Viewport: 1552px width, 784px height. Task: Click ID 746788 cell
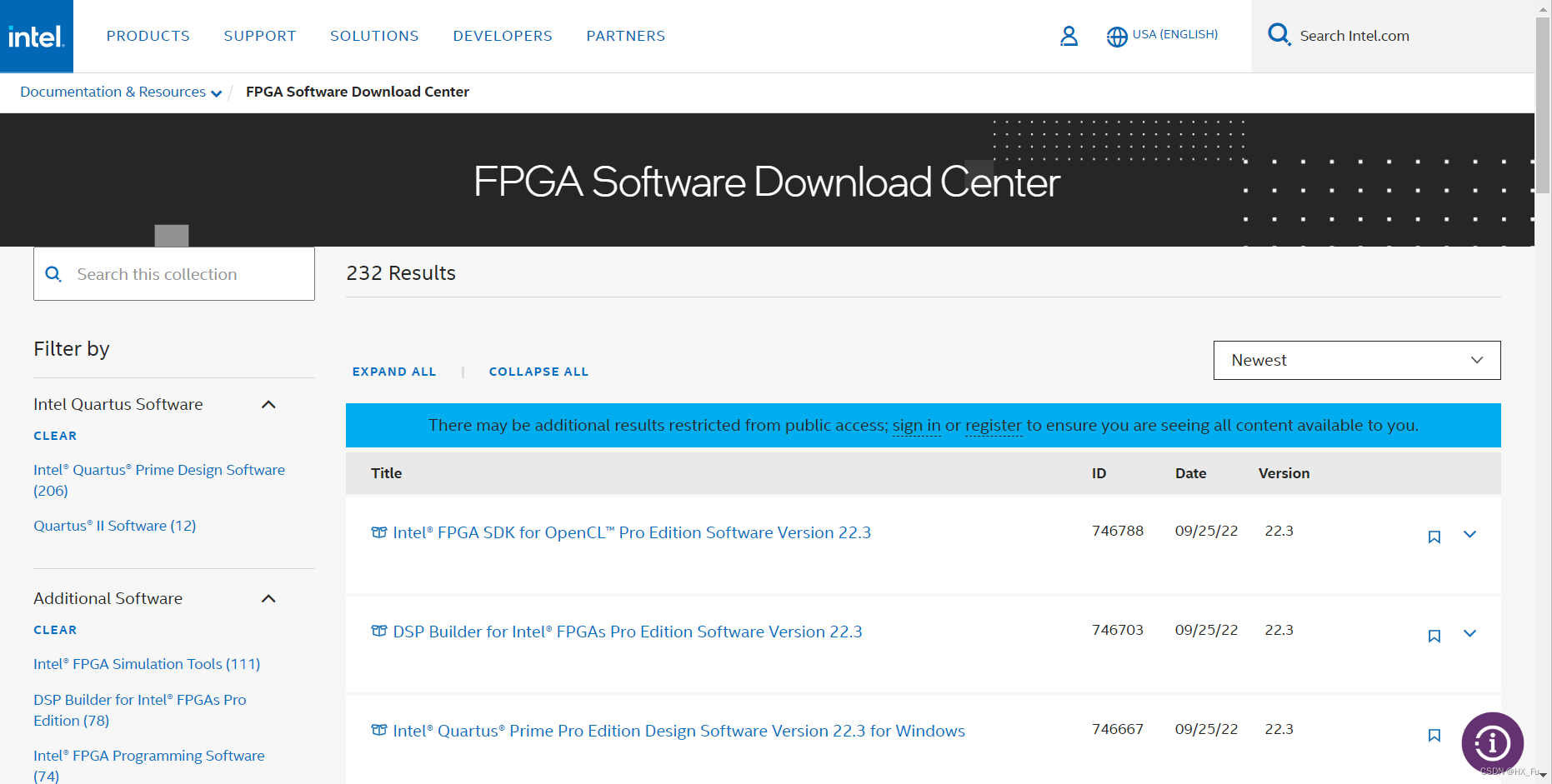tap(1118, 531)
